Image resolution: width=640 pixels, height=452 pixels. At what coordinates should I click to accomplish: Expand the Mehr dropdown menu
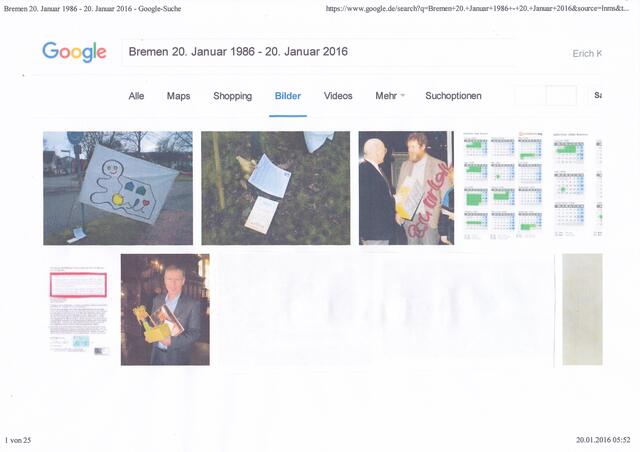[x=390, y=96]
